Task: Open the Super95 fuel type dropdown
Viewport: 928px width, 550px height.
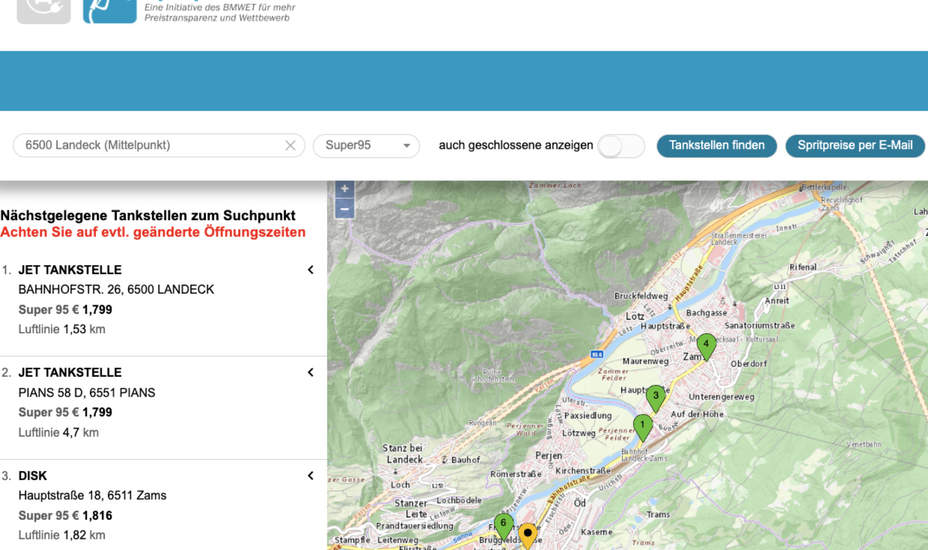Action: click(x=366, y=146)
